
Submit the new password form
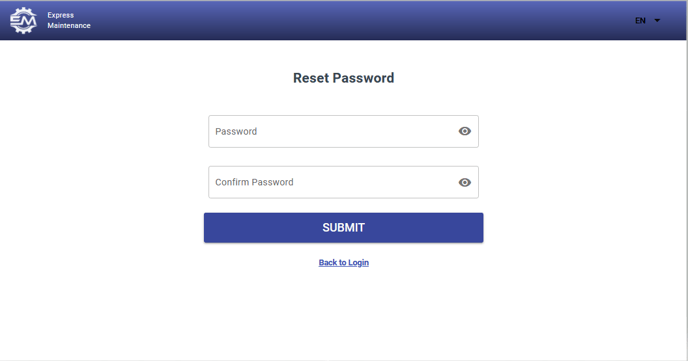click(x=343, y=228)
